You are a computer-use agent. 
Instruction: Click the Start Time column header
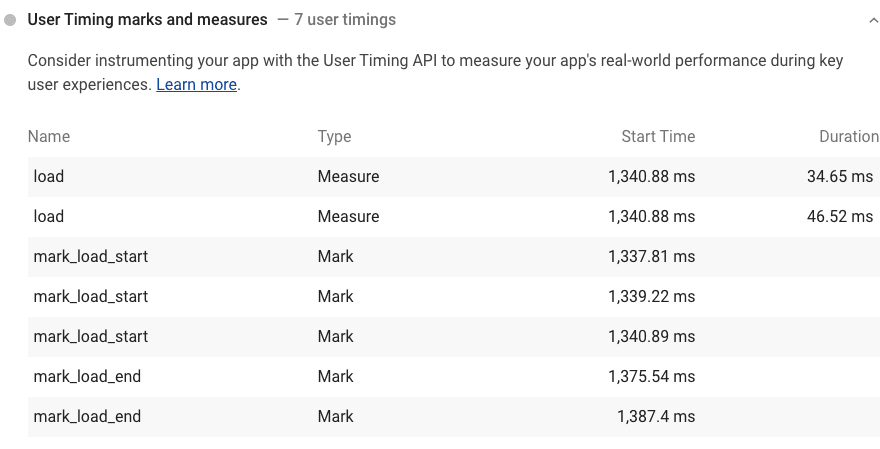pyautogui.click(x=656, y=137)
